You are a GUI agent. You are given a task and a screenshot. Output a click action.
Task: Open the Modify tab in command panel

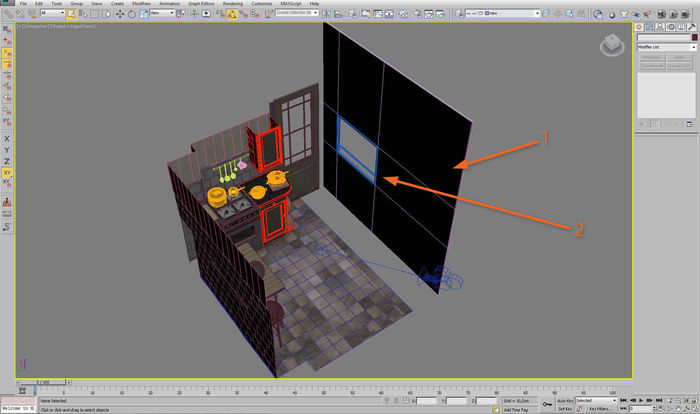coord(650,27)
